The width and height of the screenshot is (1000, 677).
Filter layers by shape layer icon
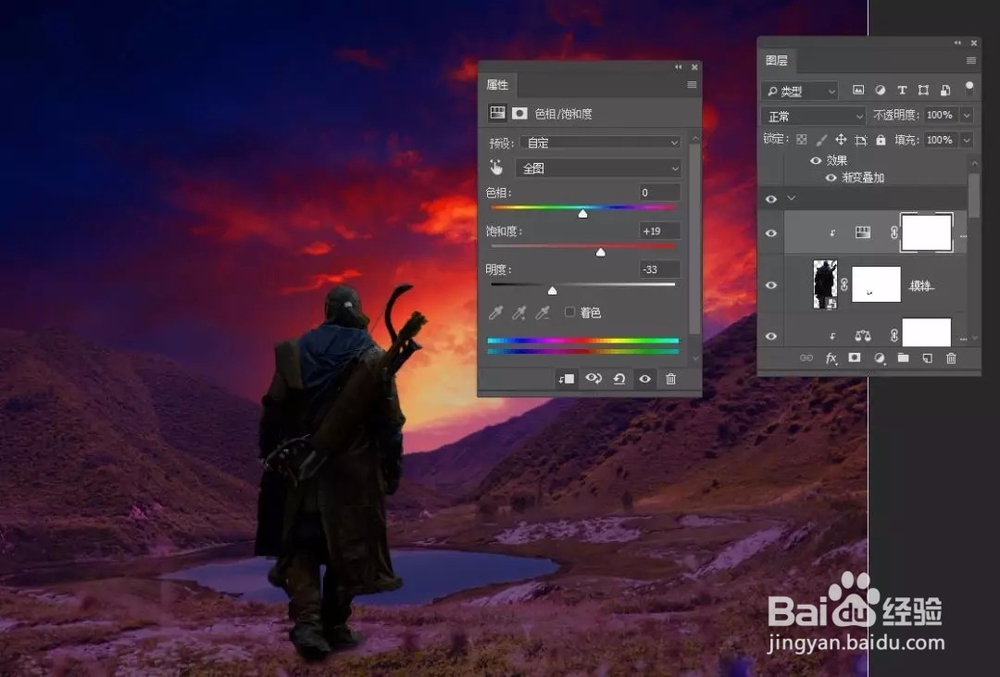[923, 90]
